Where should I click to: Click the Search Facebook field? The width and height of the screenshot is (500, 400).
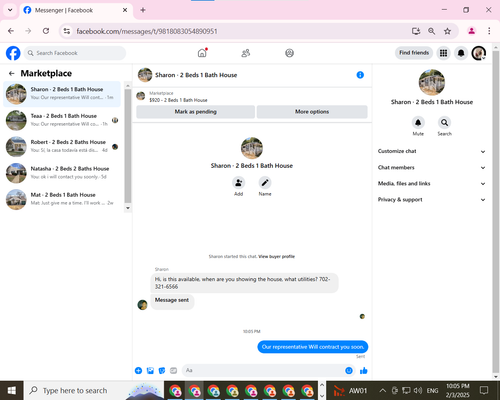coord(75,53)
